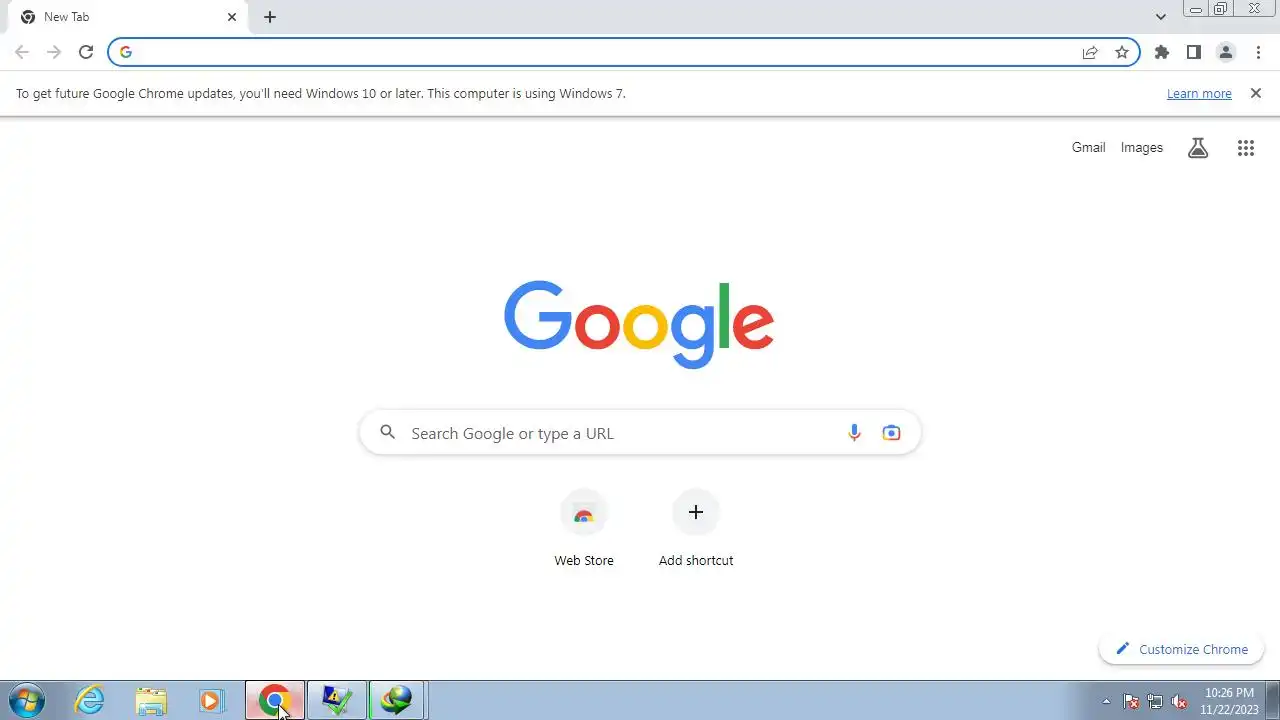Viewport: 1280px width, 720px height.
Task: Click the Search Google or type a URL box
Action: pyautogui.click(x=640, y=433)
